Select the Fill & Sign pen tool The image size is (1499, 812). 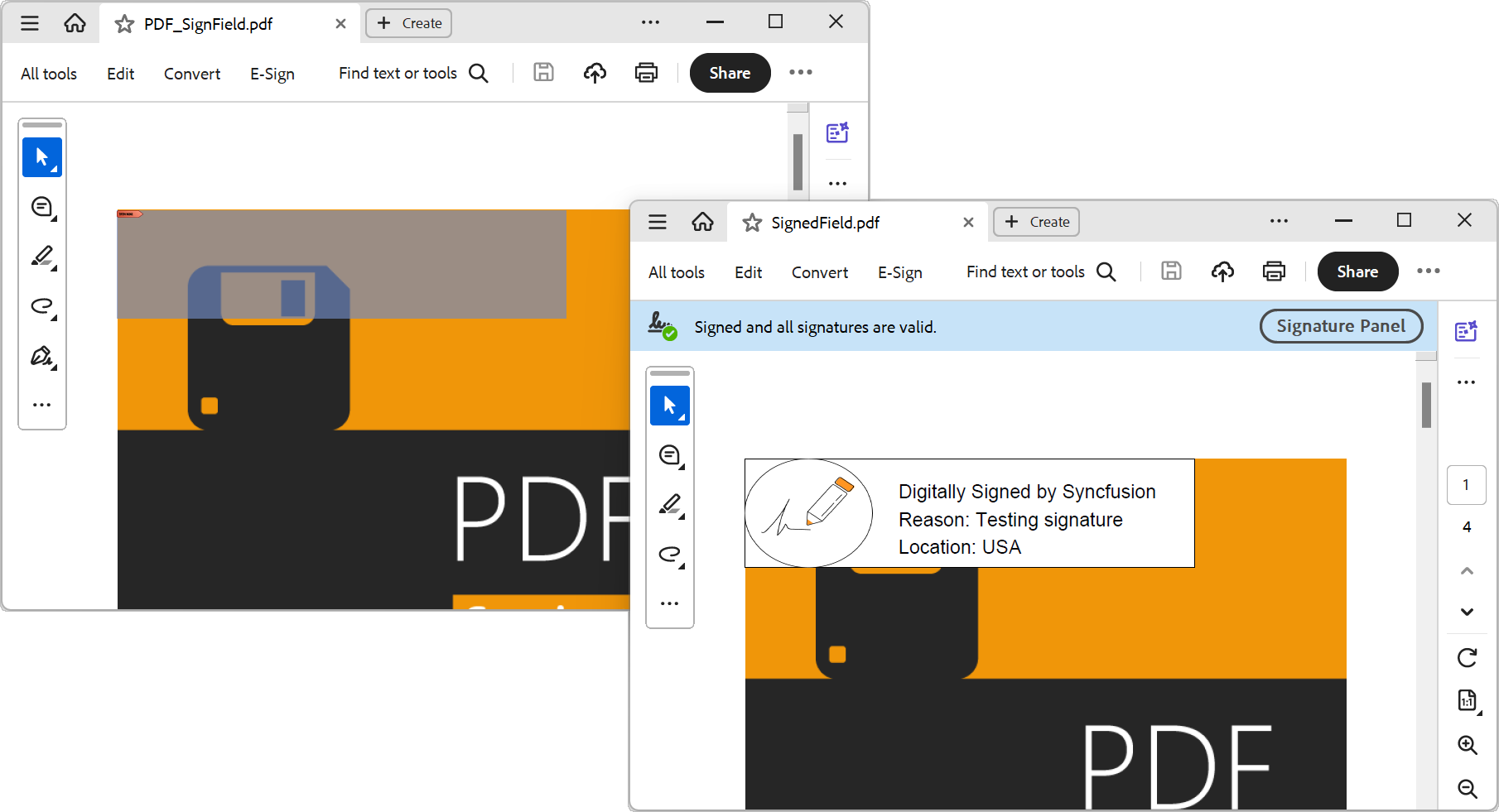tap(42, 357)
